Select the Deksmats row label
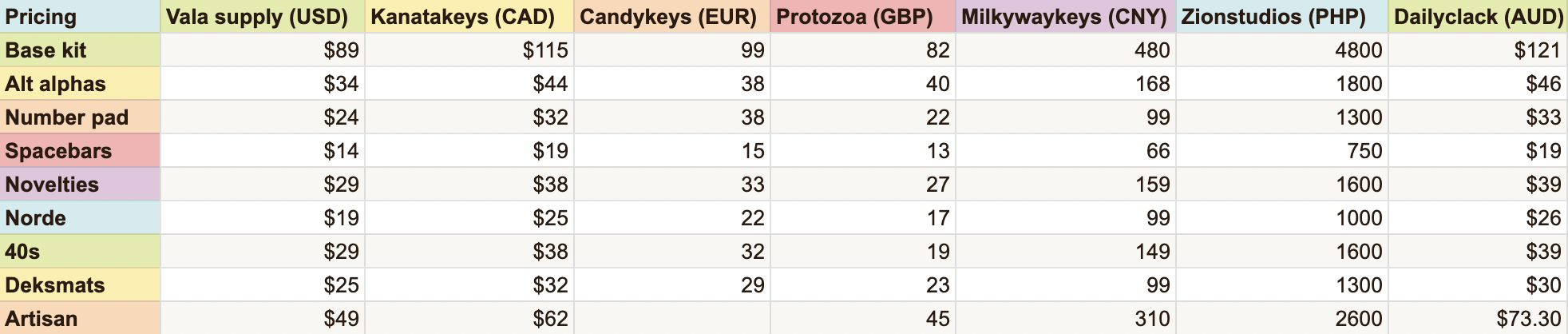The width and height of the screenshot is (1568, 334). pos(80,285)
